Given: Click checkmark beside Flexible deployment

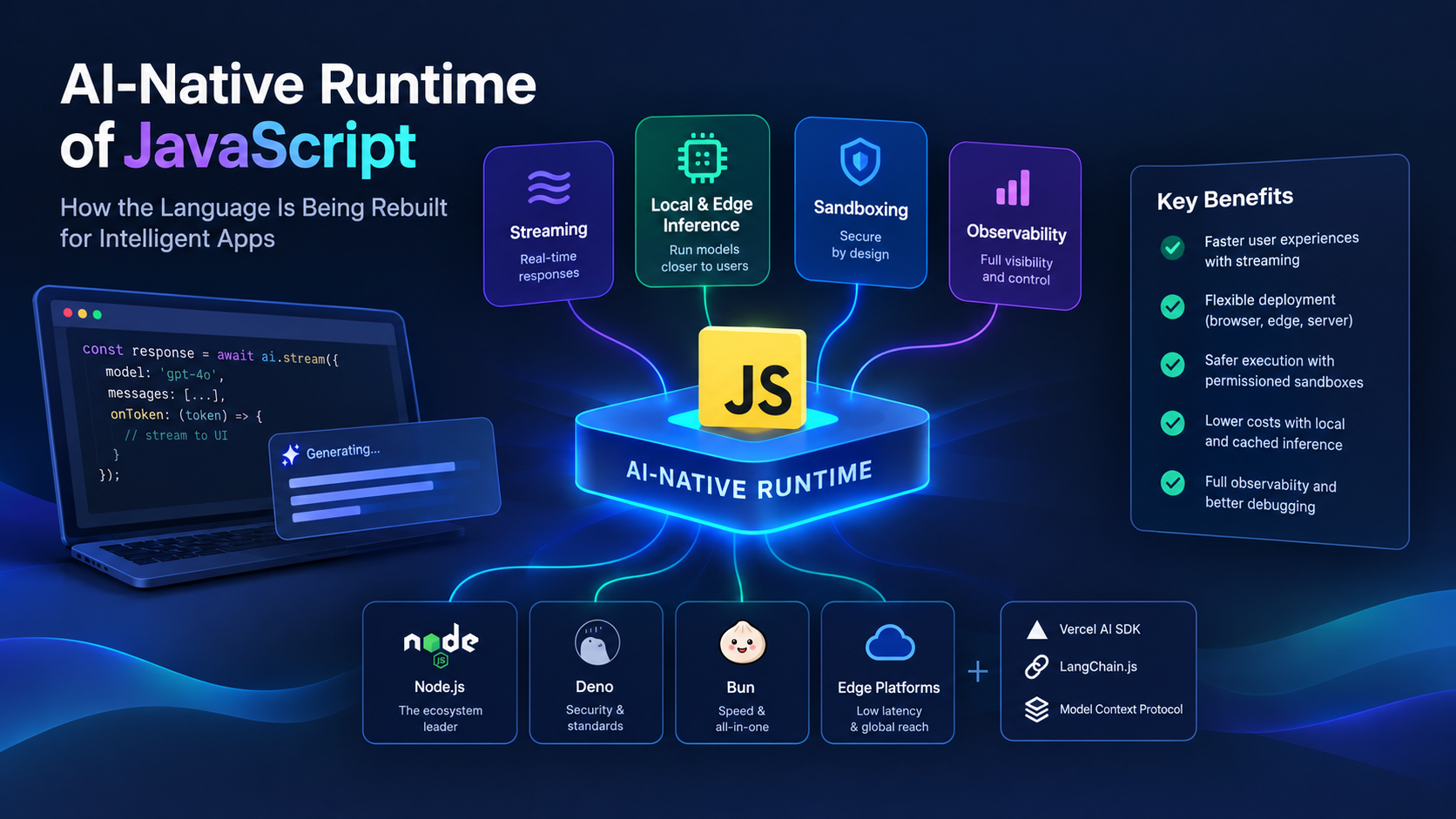Looking at the screenshot, I should (x=1173, y=306).
